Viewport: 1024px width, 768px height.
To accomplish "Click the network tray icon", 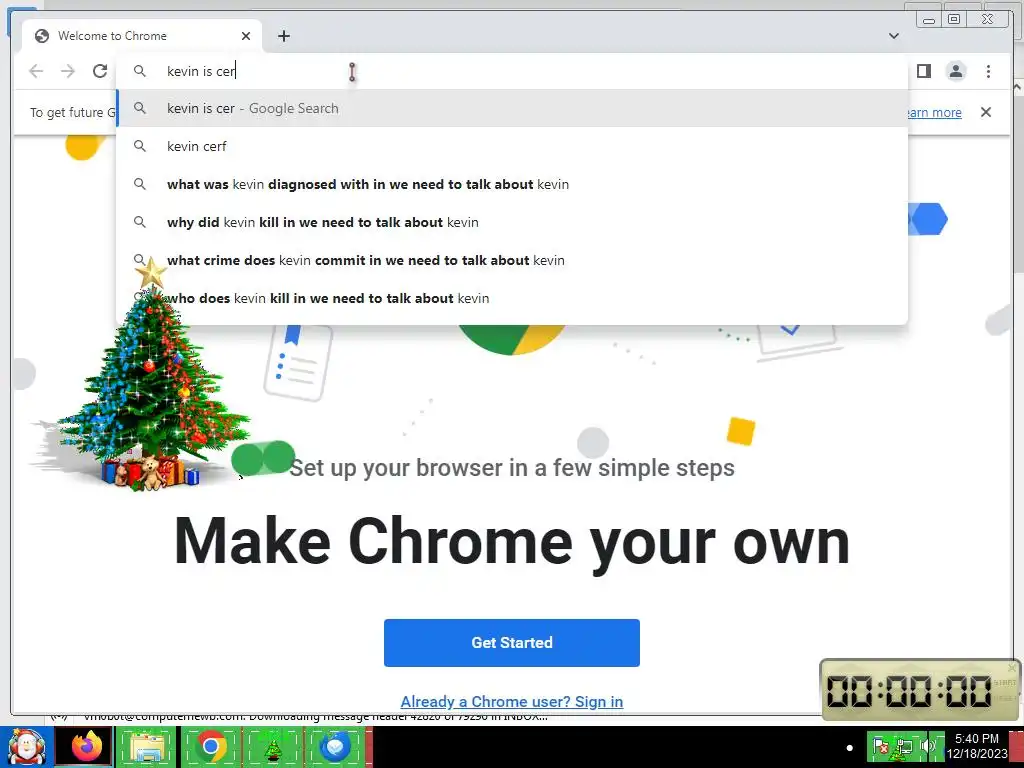I will click(905, 746).
